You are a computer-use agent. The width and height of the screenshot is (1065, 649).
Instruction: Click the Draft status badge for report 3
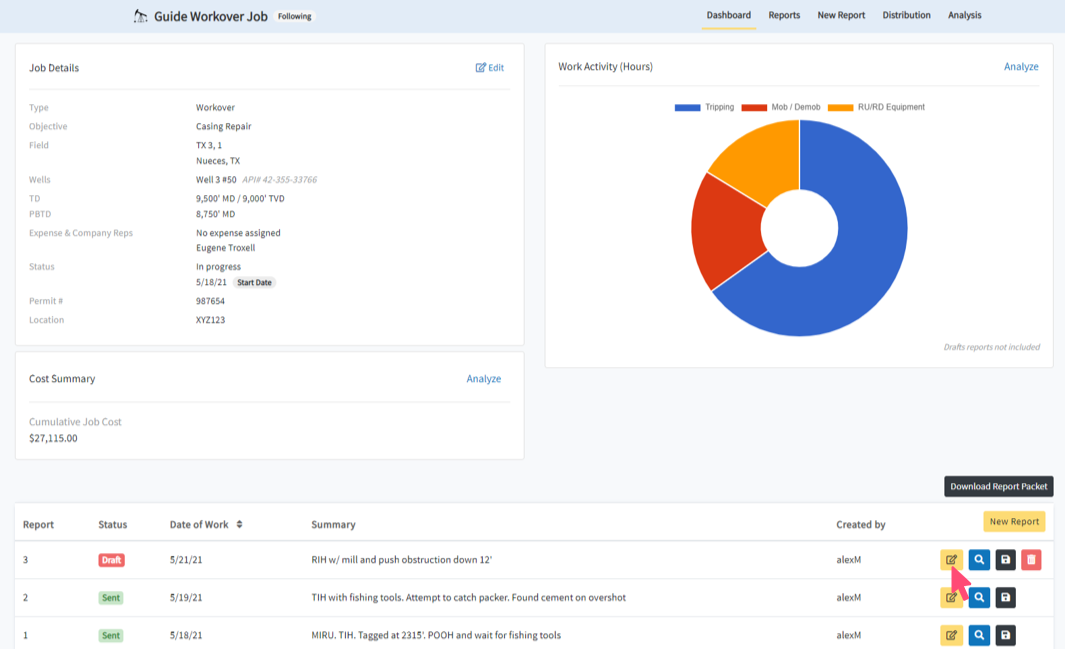click(111, 560)
